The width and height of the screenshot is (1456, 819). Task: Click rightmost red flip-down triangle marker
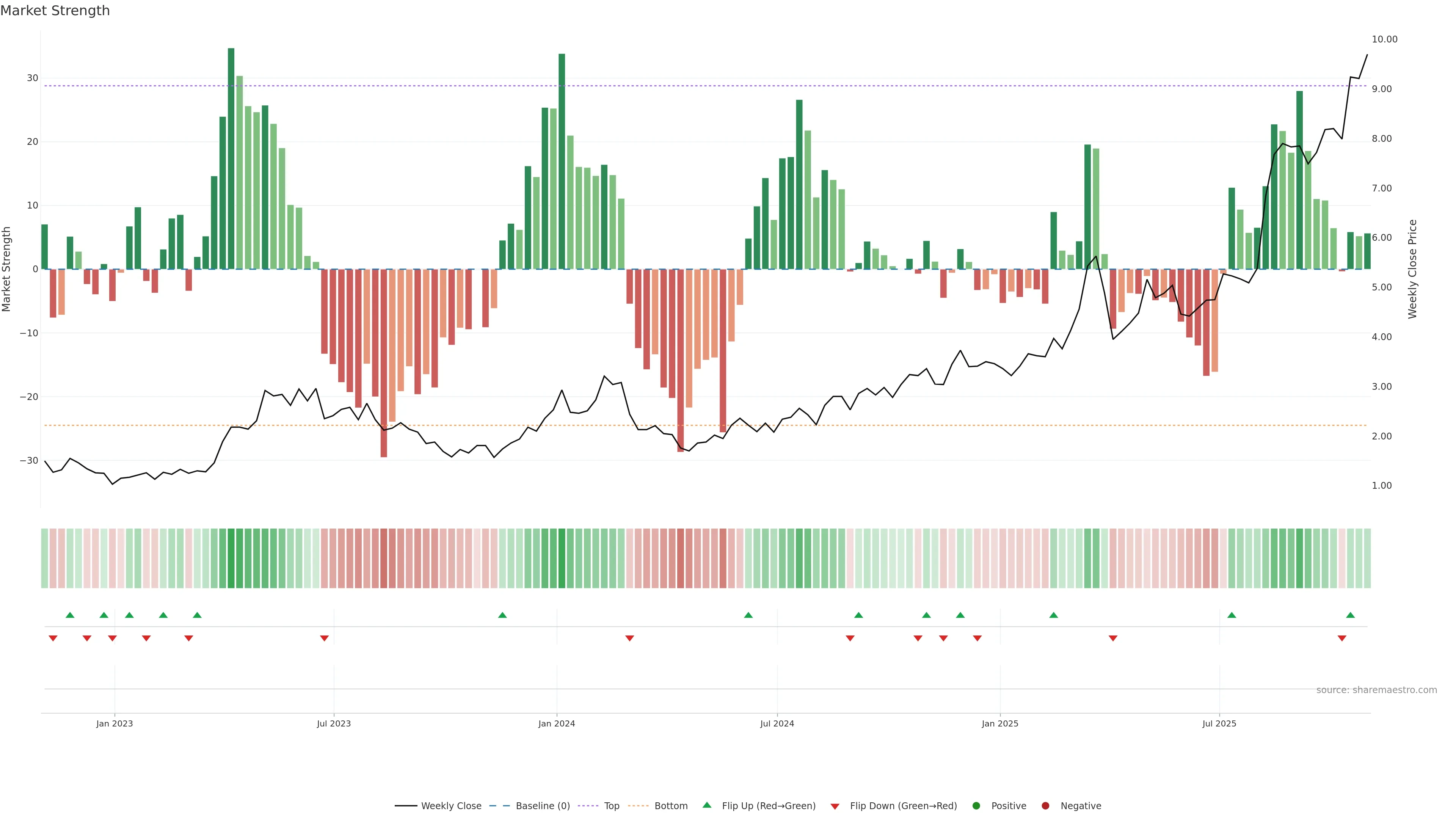click(1342, 638)
